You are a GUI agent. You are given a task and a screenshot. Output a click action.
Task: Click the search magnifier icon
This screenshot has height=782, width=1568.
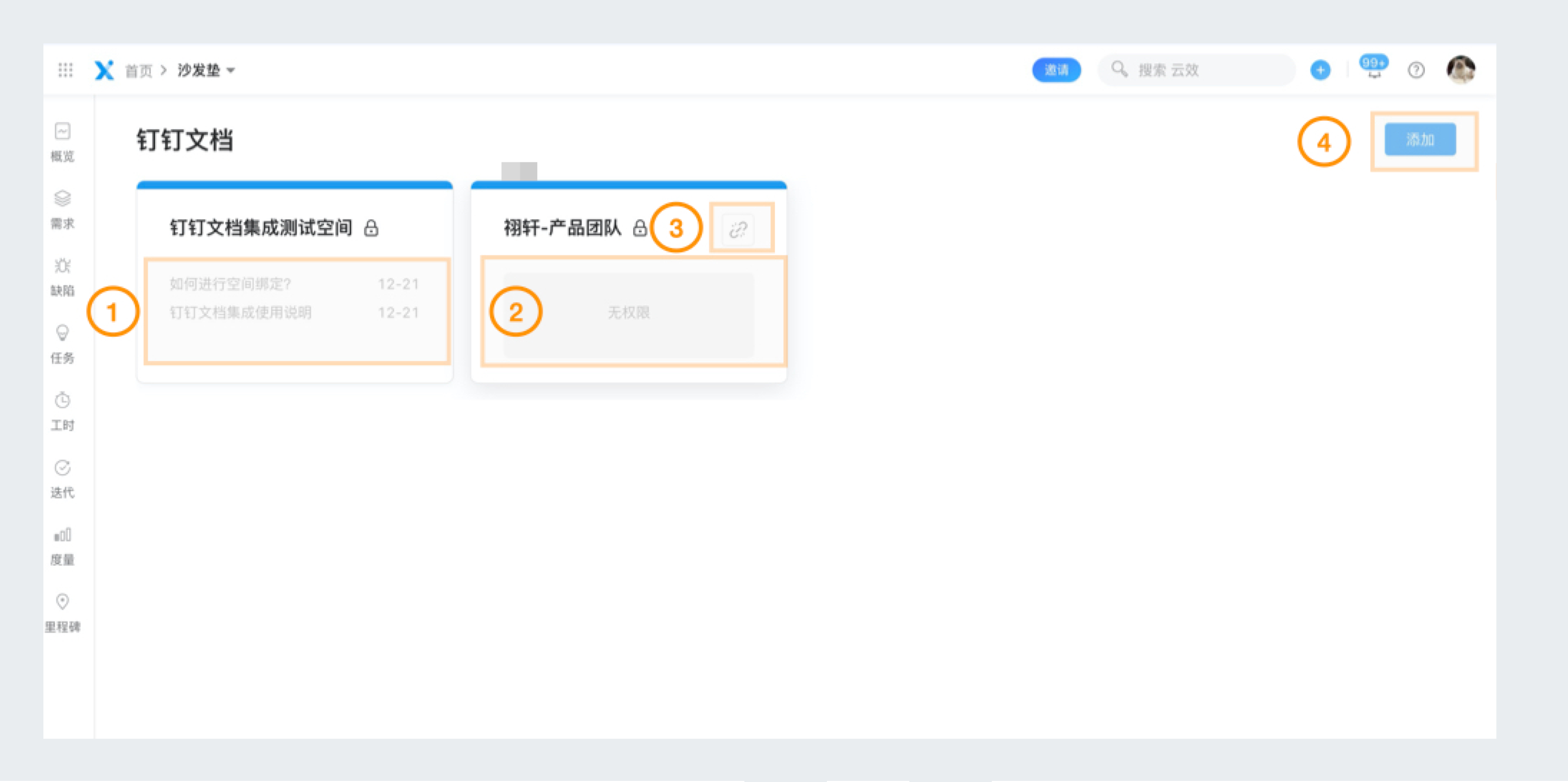[x=1119, y=69]
